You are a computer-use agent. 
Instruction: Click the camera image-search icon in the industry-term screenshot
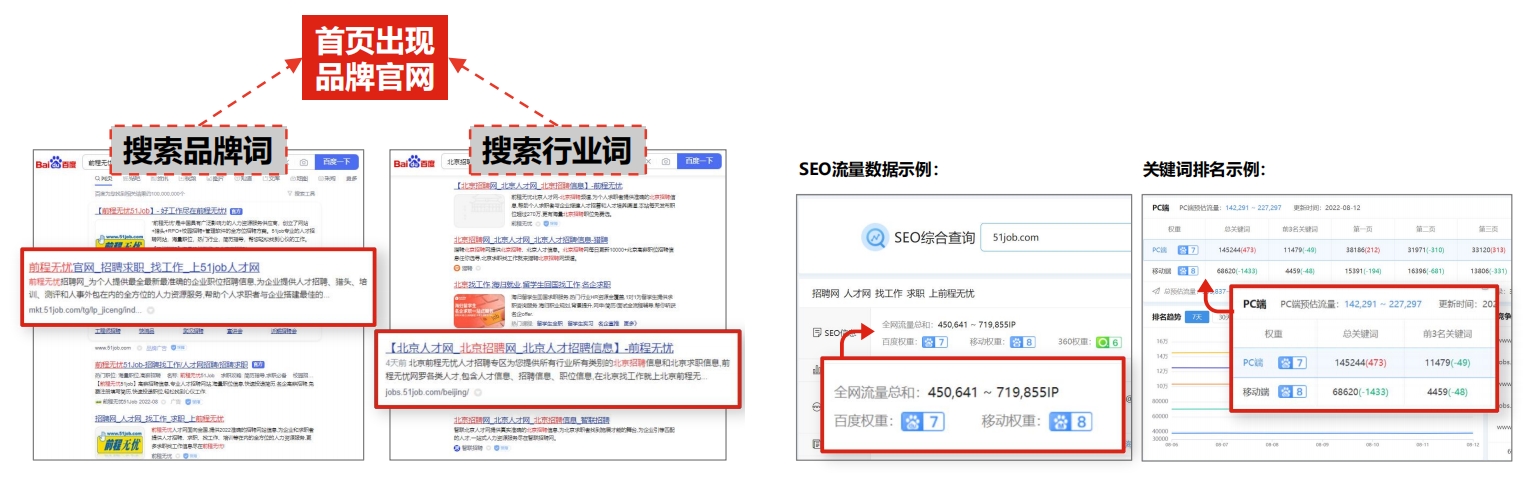[x=664, y=161]
